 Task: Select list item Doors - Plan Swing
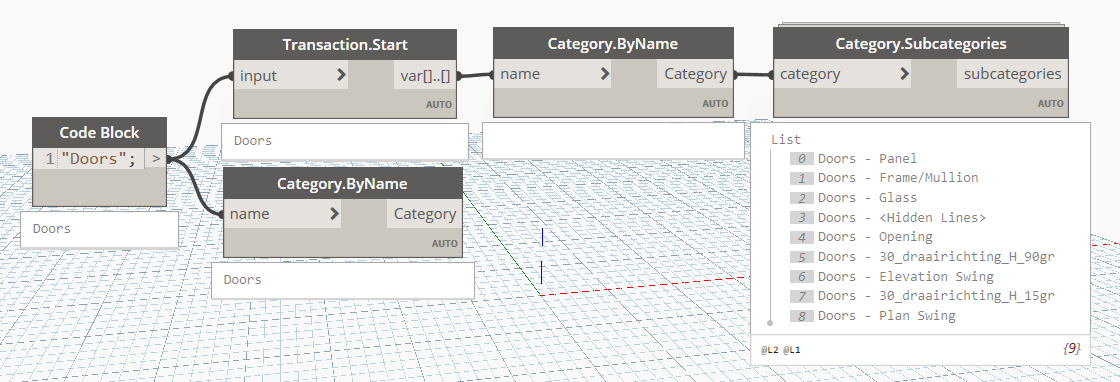pyautogui.click(x=886, y=316)
